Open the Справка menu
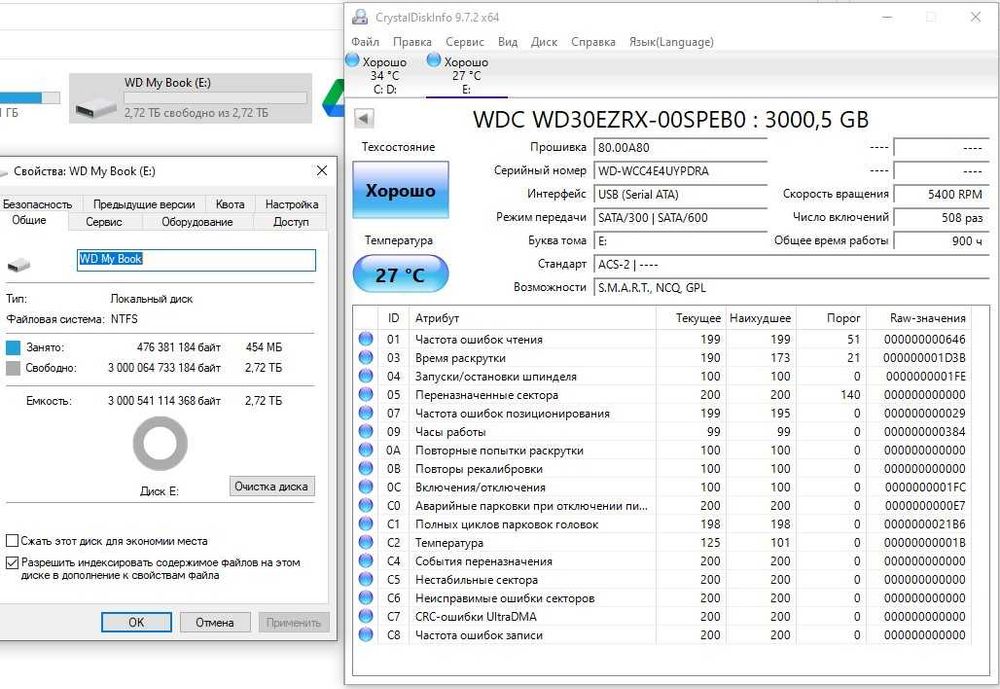This screenshot has width=1000, height=689. (593, 42)
